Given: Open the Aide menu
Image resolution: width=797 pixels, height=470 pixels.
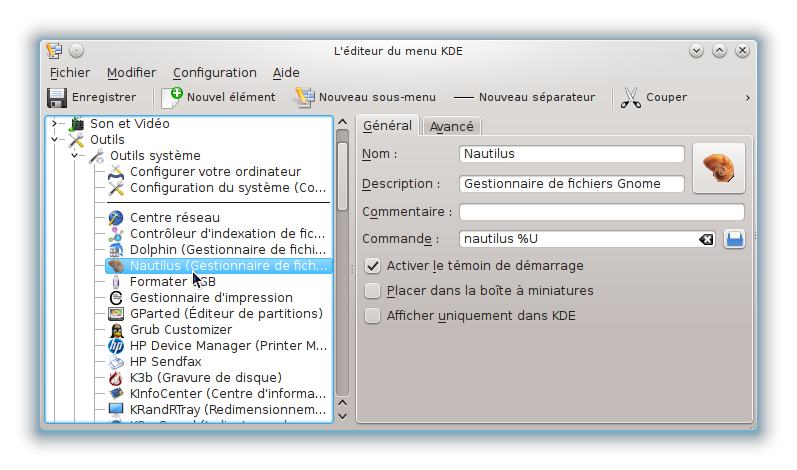Looking at the screenshot, I should pos(286,73).
